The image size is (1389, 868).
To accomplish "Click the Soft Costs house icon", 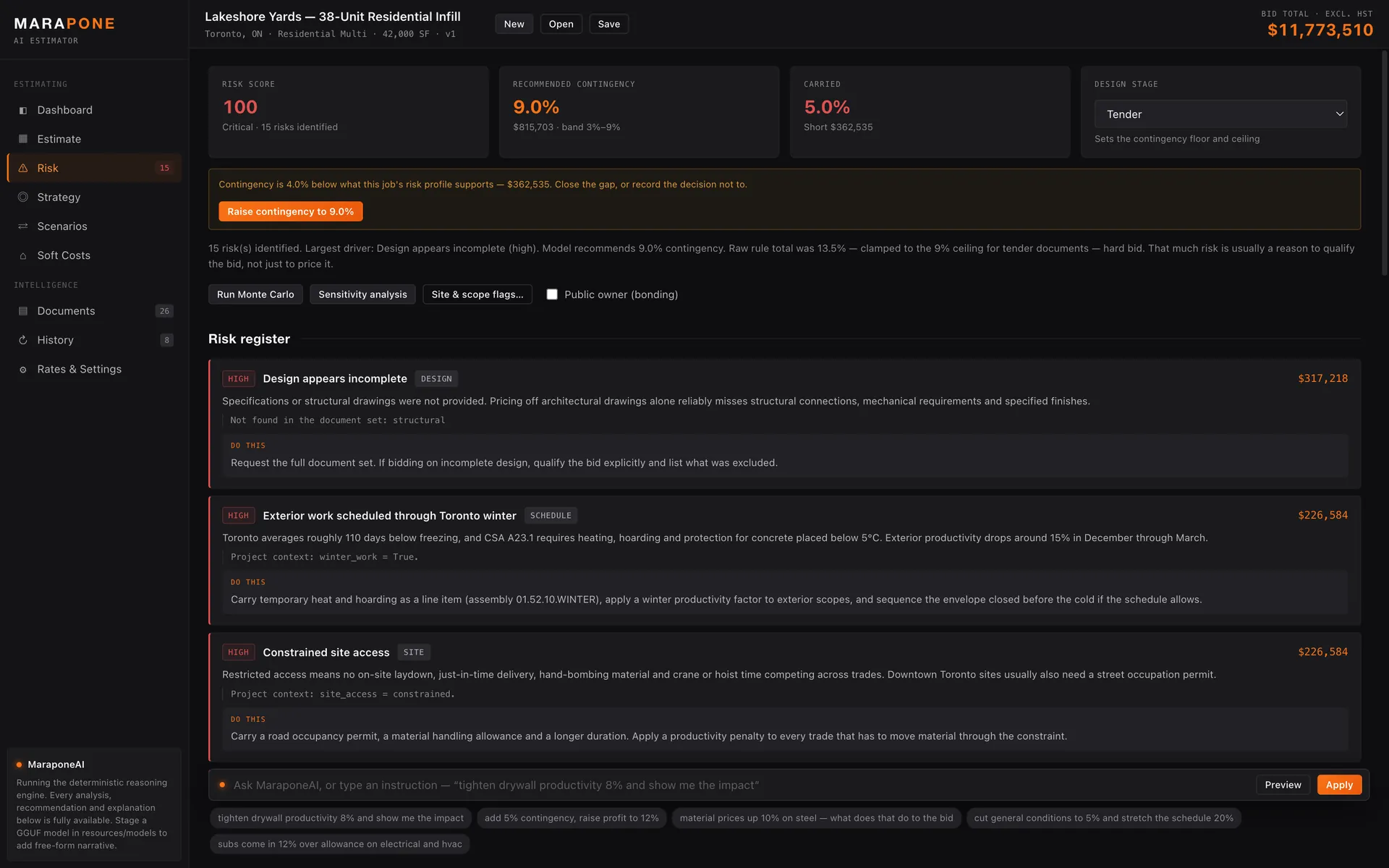I will click(x=23, y=256).
